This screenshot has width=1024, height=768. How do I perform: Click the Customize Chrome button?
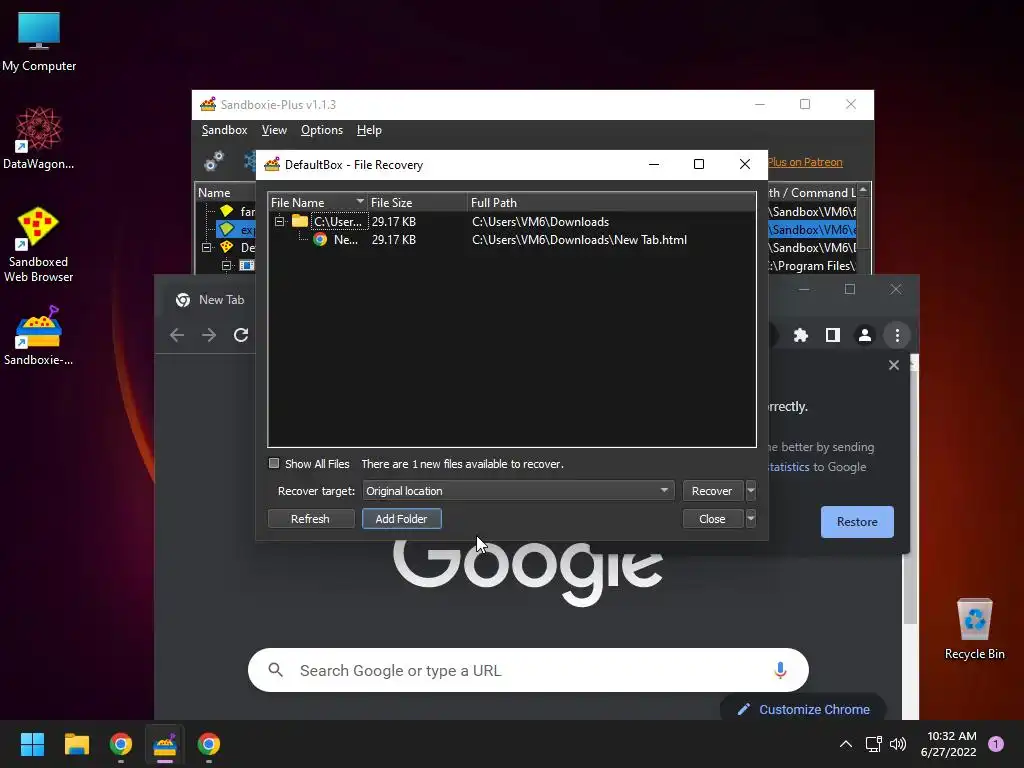pos(804,709)
